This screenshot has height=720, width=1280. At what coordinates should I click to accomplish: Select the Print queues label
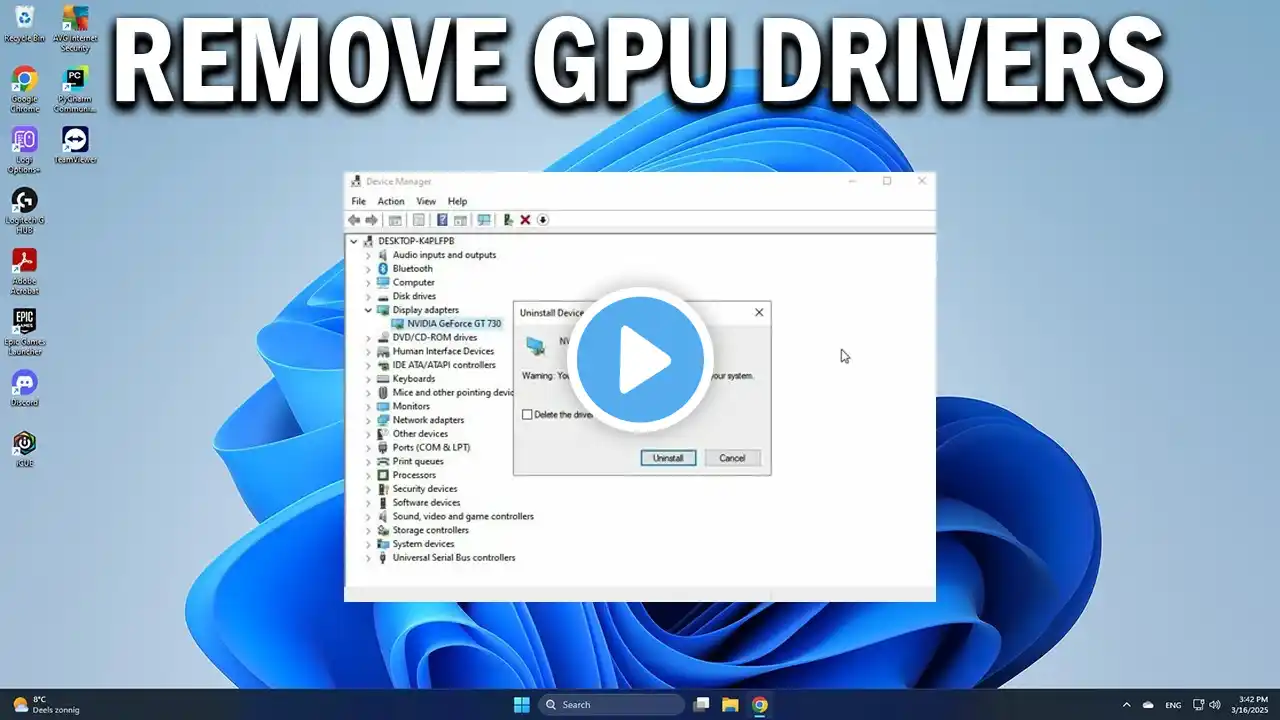point(418,461)
